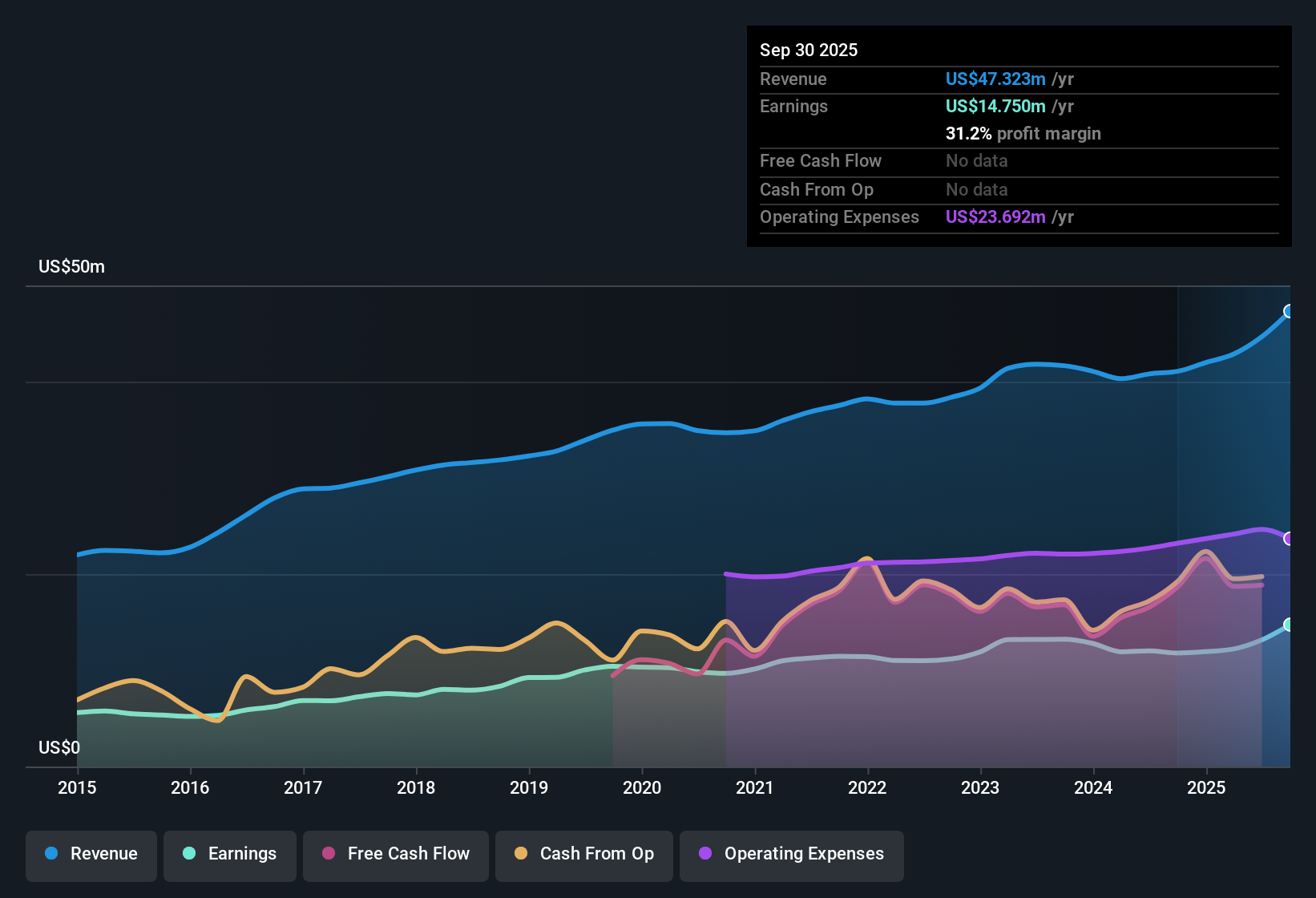Click the purple Operating Expenses legend dot
The image size is (1316, 898).
click(x=705, y=853)
